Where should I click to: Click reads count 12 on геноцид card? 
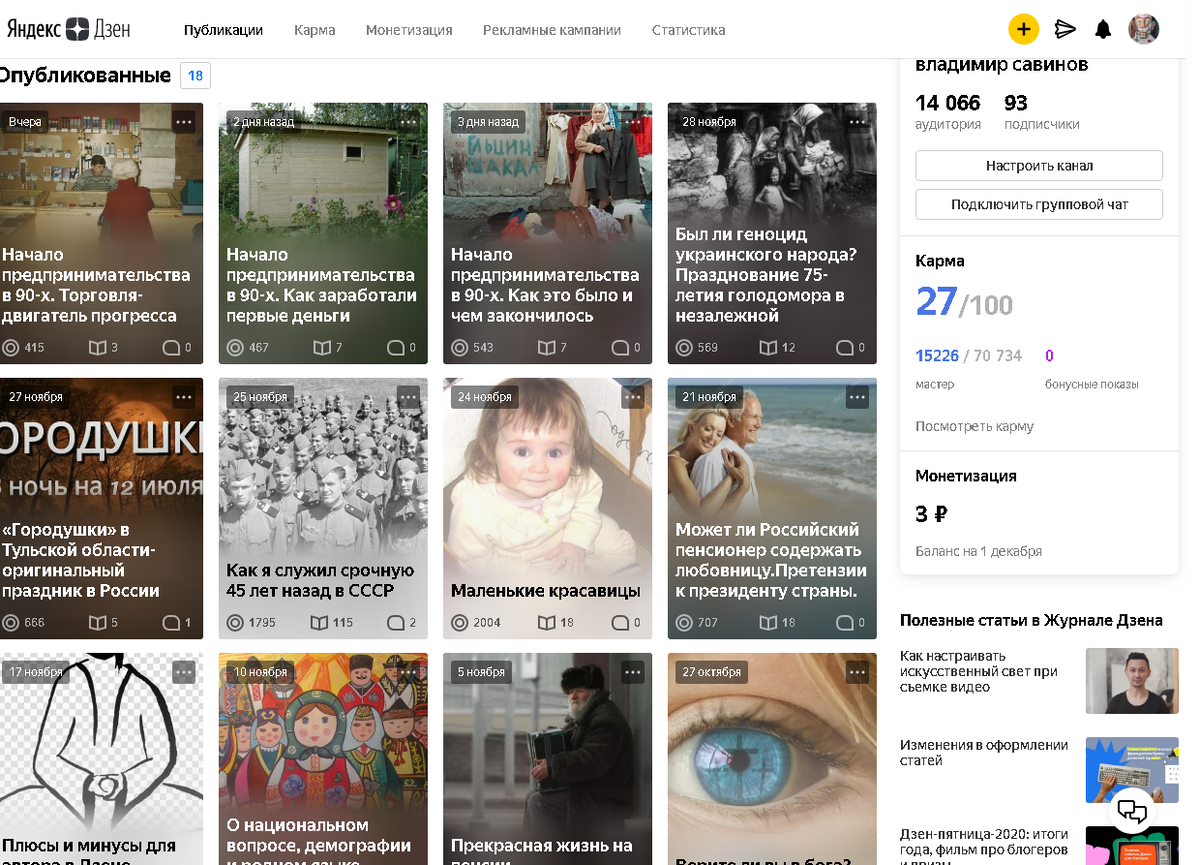789,348
